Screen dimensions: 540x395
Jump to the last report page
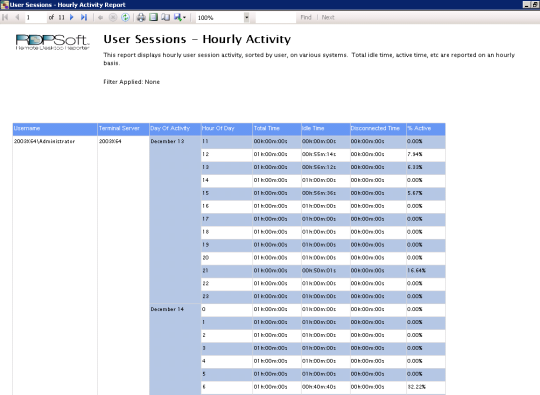pos(84,17)
